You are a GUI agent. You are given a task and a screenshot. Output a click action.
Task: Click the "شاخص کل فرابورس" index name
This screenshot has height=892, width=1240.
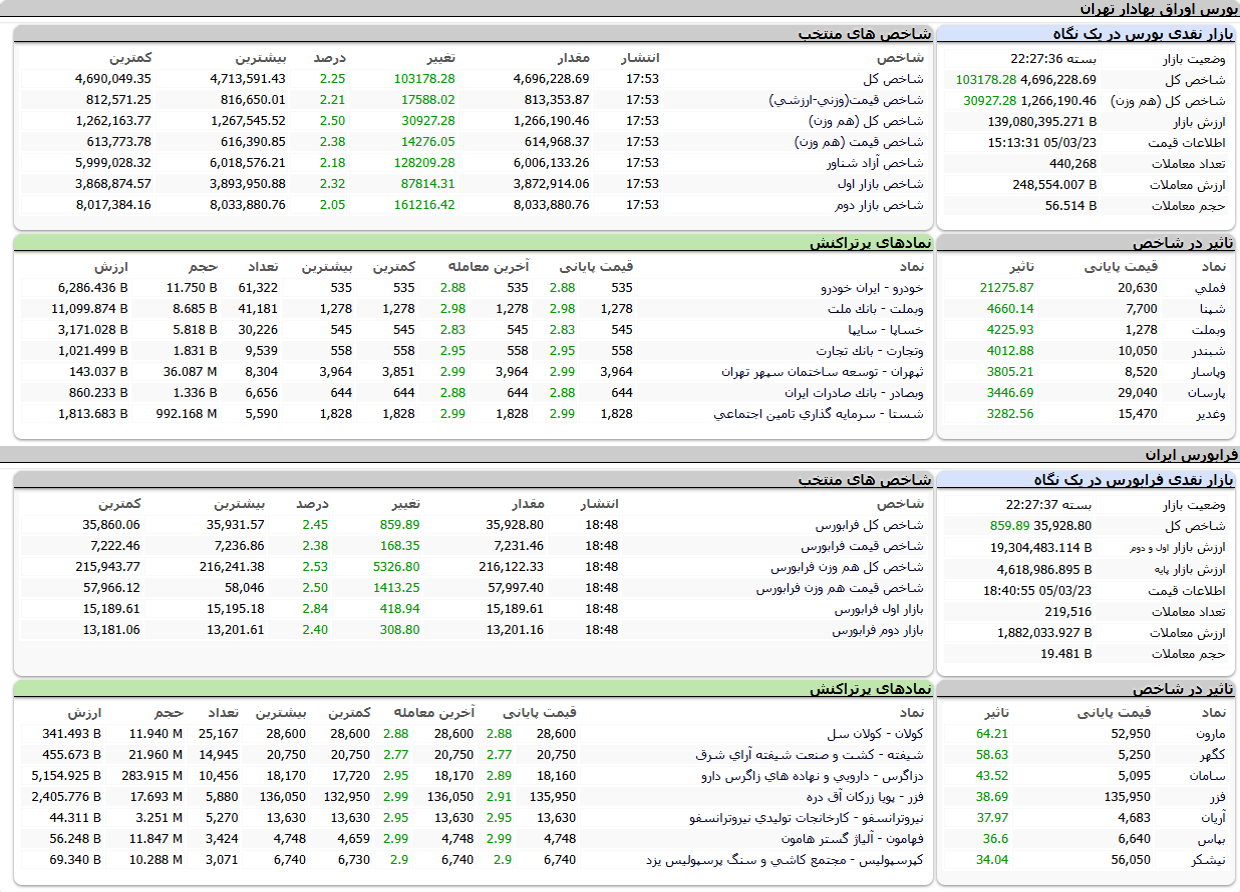pyautogui.click(x=870, y=525)
